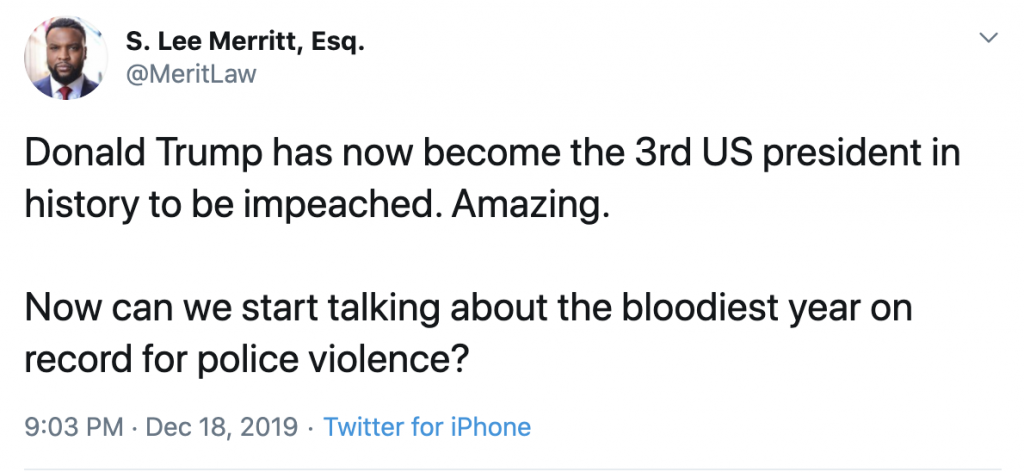Open the tweet options chevron menu
Screen dimensions: 1024x472
(988, 38)
